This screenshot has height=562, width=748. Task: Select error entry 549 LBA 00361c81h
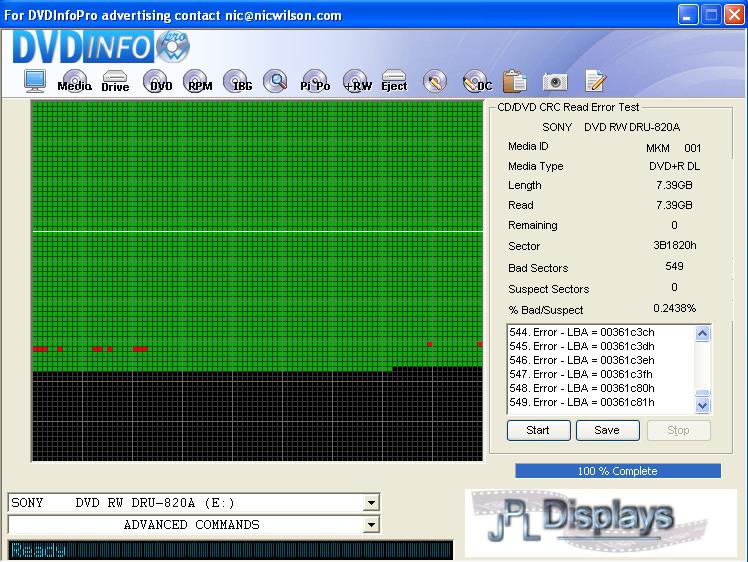[582, 402]
